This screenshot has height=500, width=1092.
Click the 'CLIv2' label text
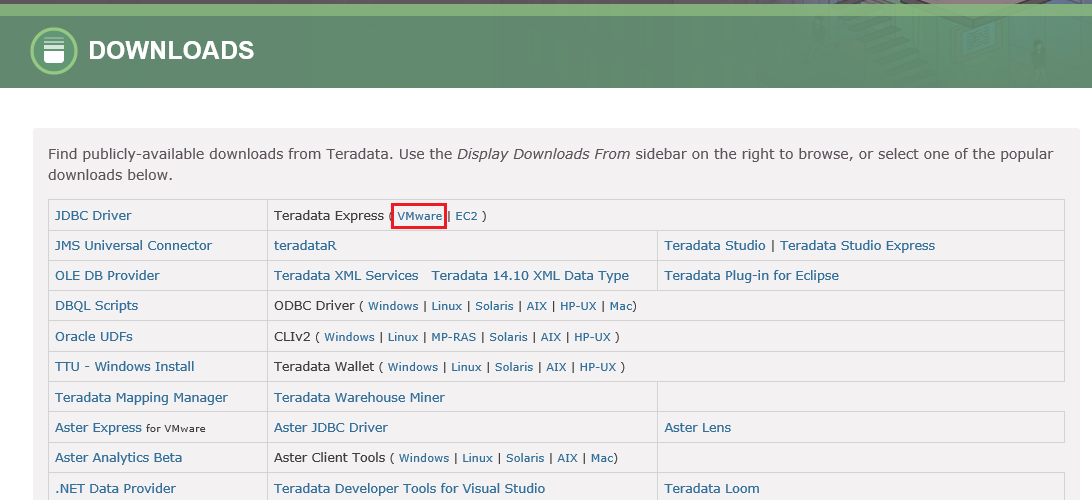click(292, 336)
